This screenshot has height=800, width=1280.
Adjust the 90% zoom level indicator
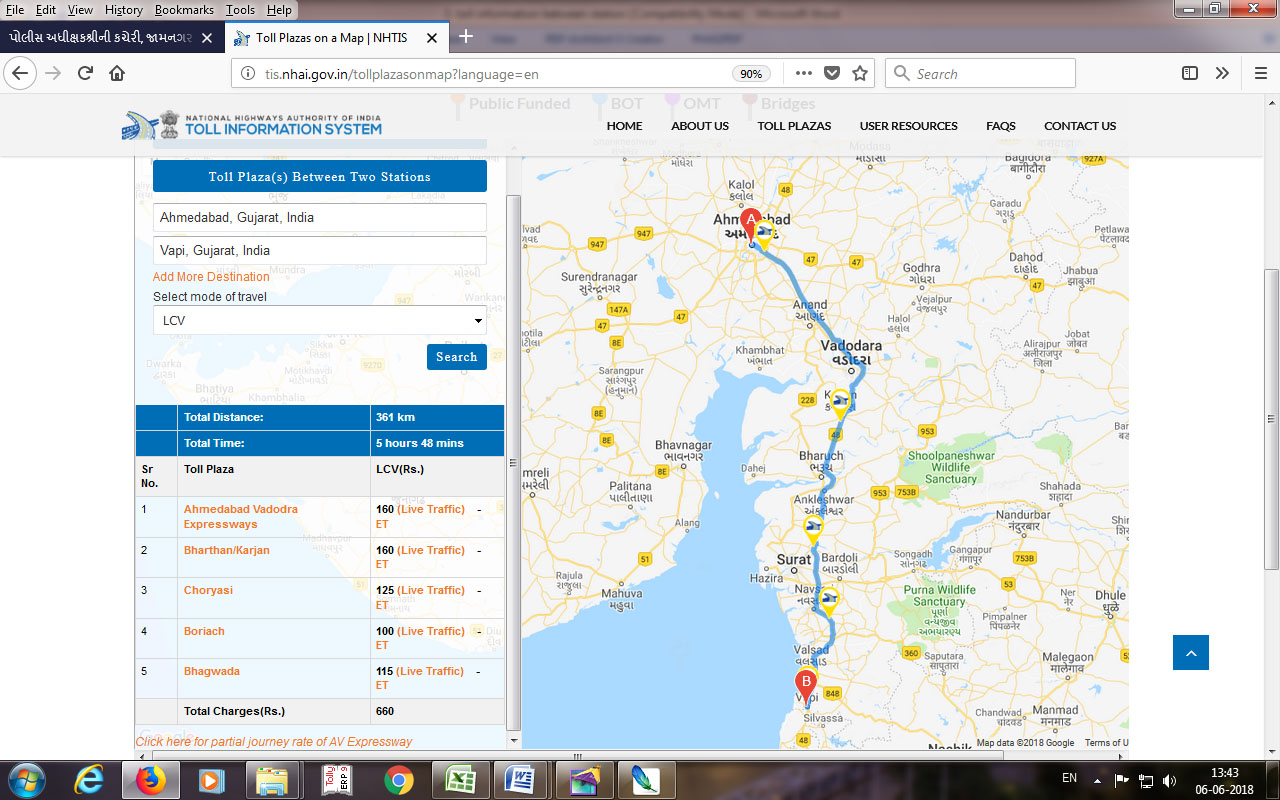coord(750,74)
